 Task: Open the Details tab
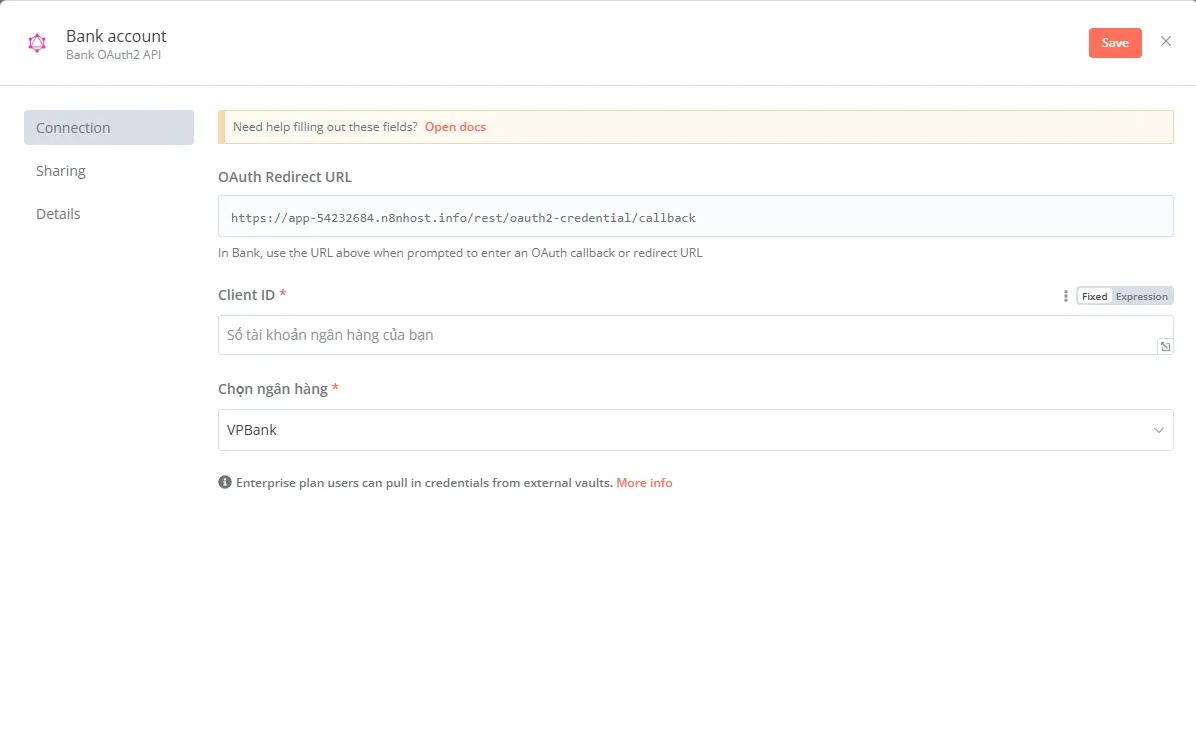58,214
